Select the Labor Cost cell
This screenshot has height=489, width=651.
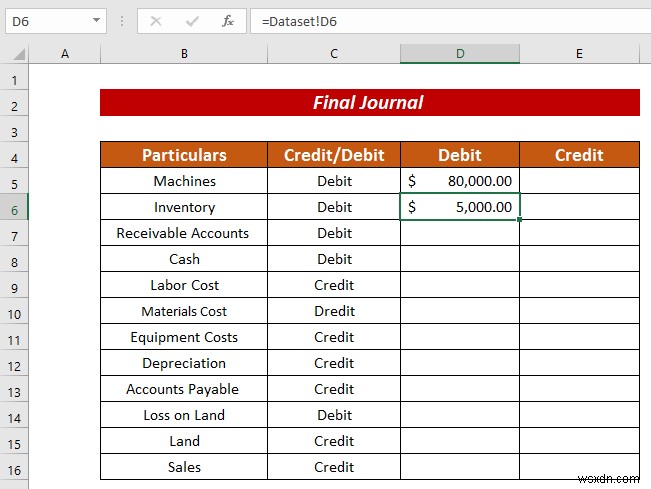184,285
